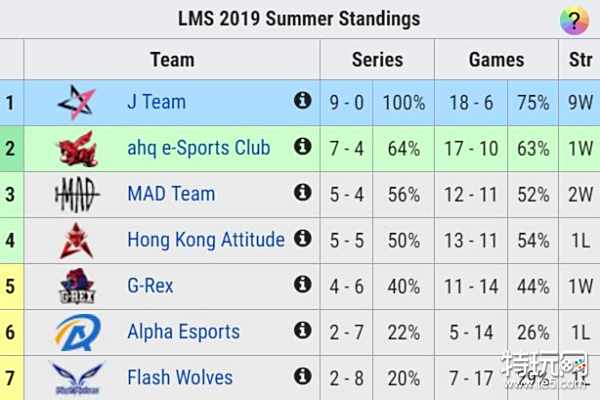Click the Hong Kong Attitude logo
Image resolution: width=600 pixels, height=400 pixels.
pyautogui.click(x=76, y=240)
